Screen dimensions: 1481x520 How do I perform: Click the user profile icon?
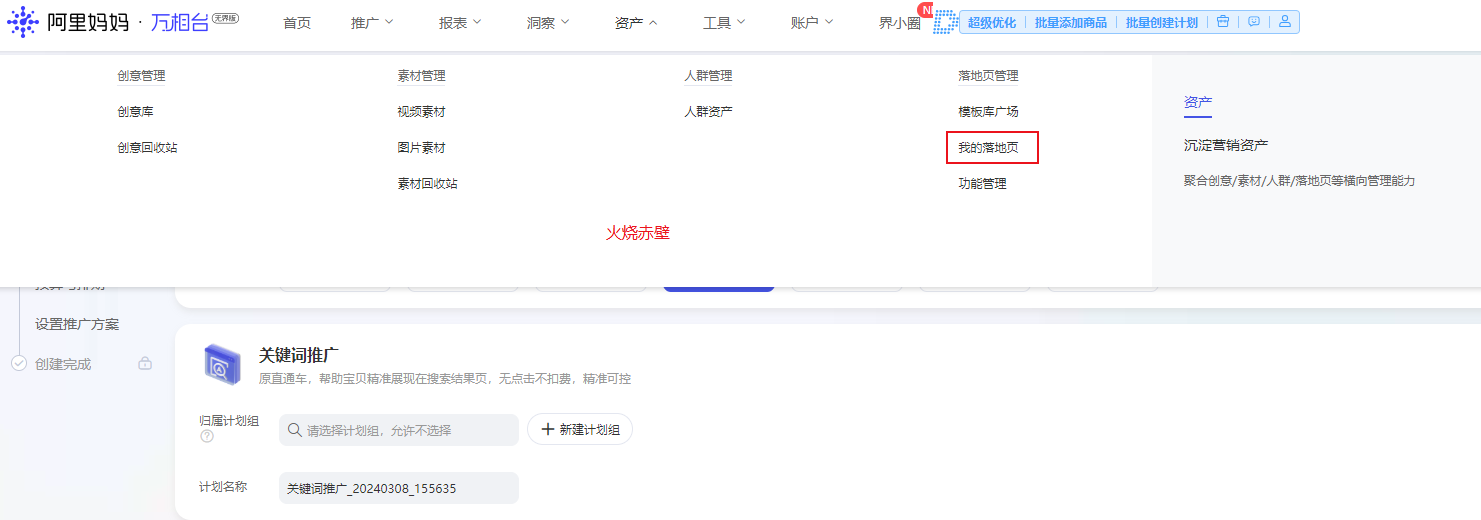tap(1285, 21)
